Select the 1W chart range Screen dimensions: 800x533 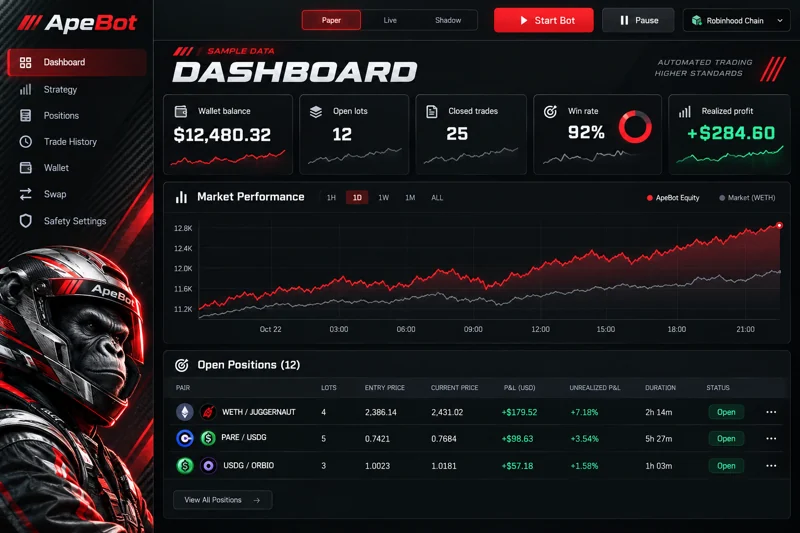pyautogui.click(x=384, y=197)
